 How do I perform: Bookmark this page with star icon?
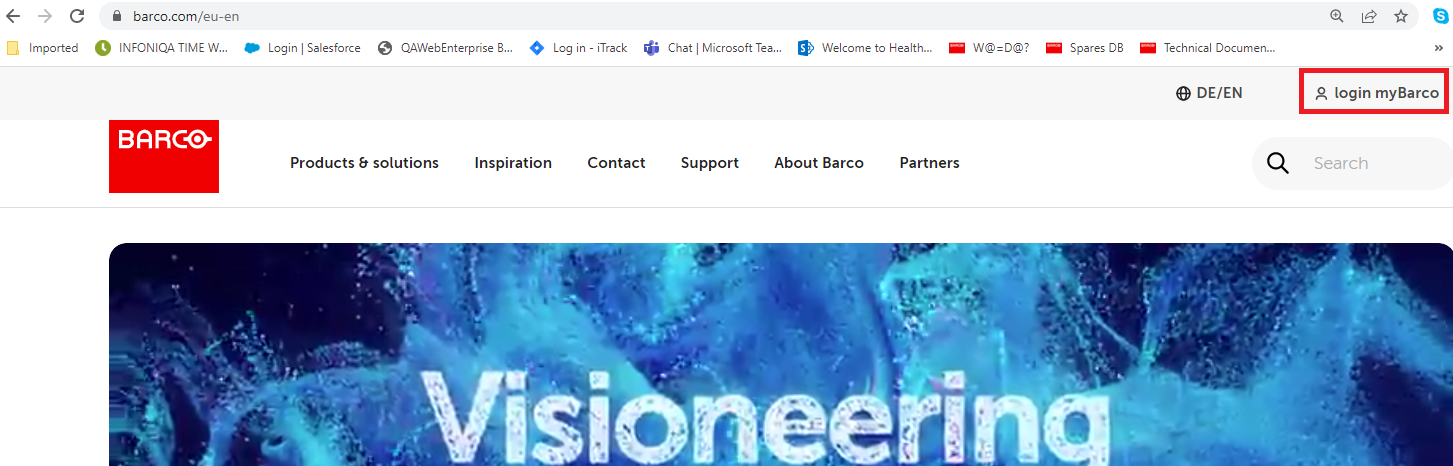[1401, 16]
